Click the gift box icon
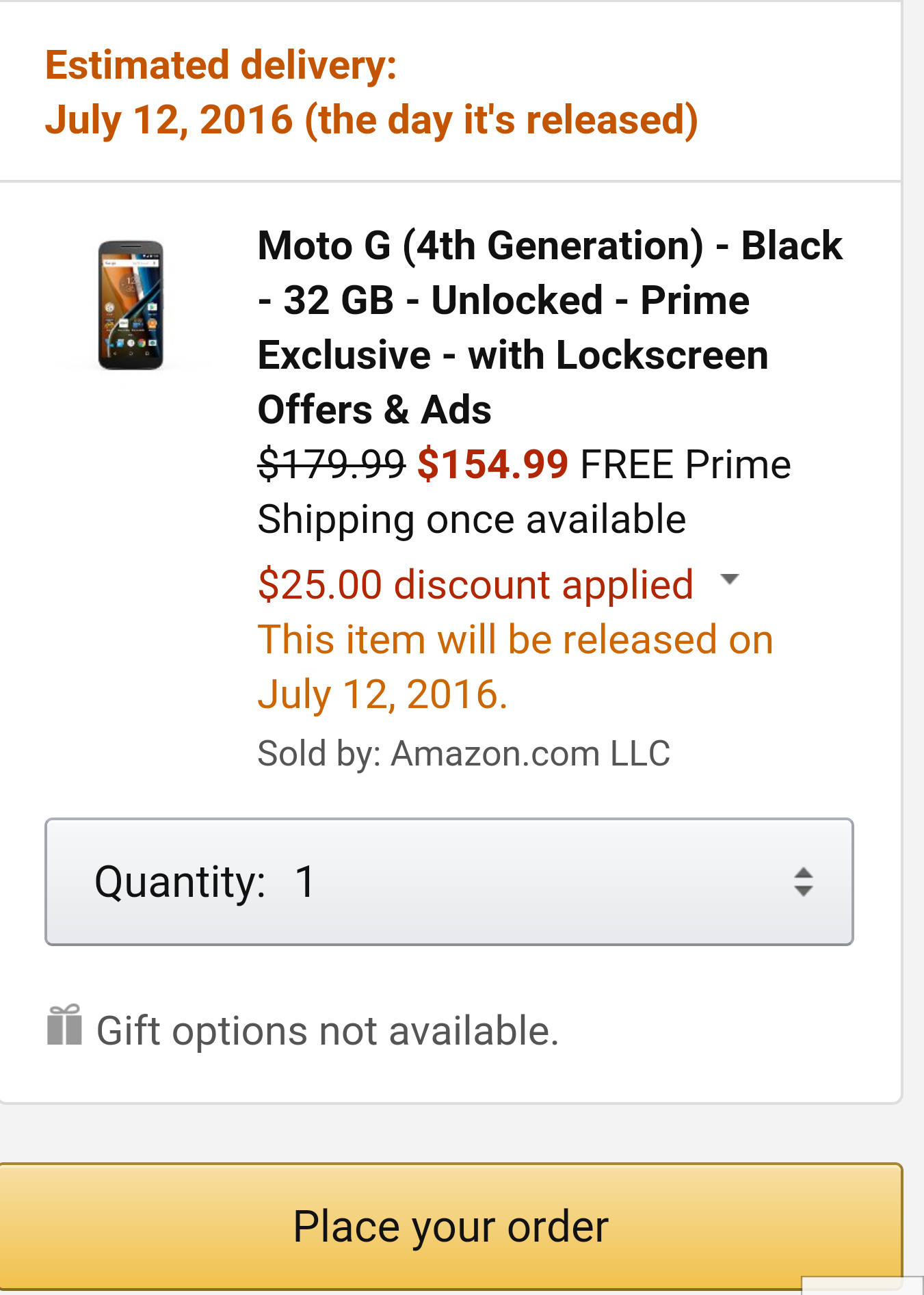The height and width of the screenshot is (1295, 924). [x=64, y=1025]
